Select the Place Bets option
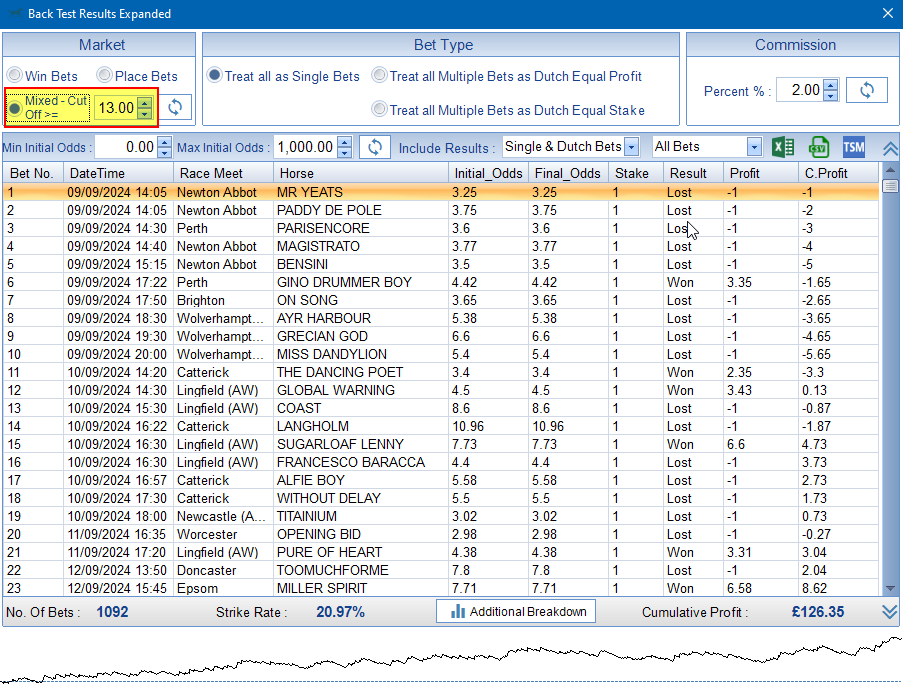 click(104, 76)
